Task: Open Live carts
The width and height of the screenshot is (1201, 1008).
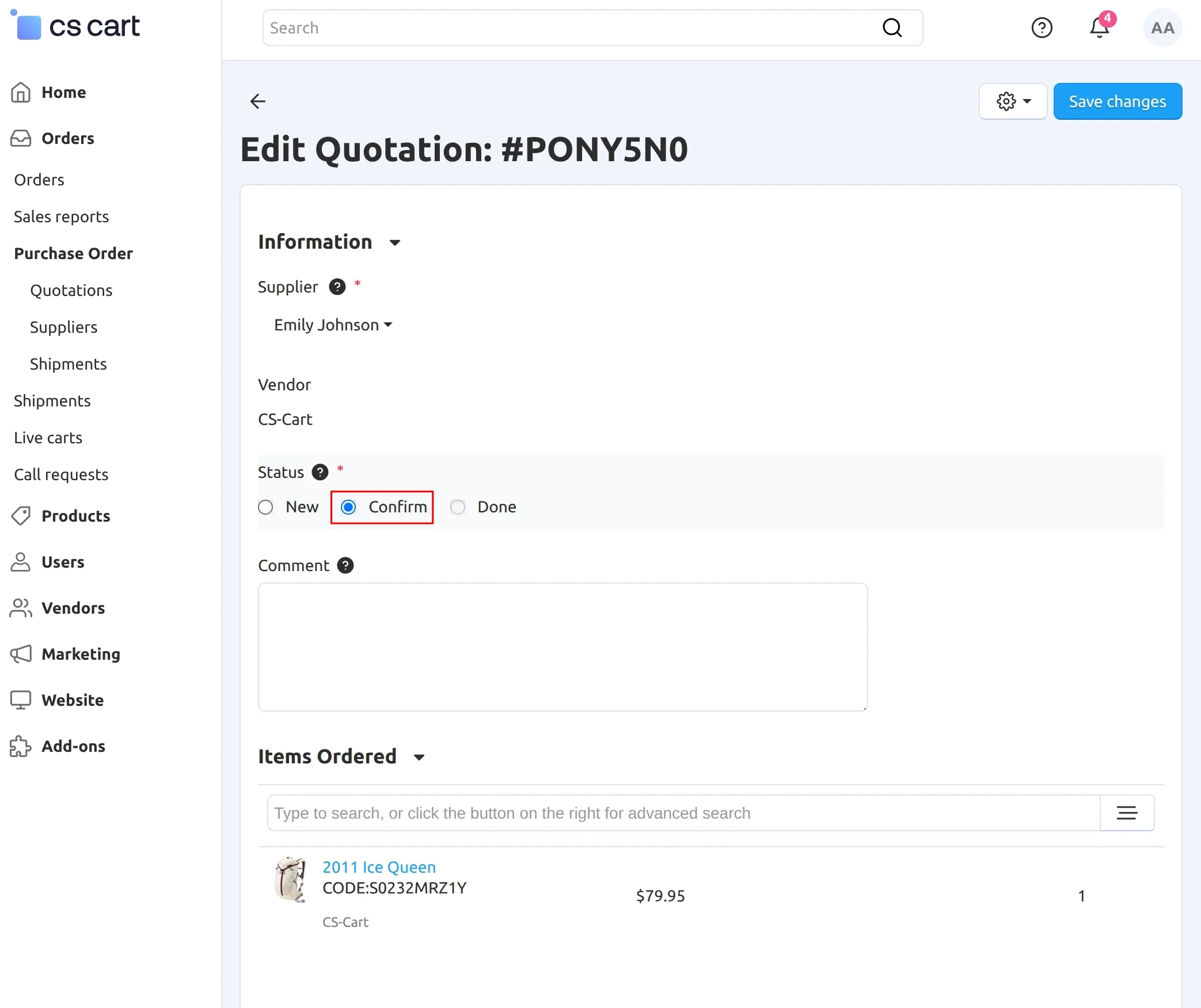Action: [x=48, y=438]
